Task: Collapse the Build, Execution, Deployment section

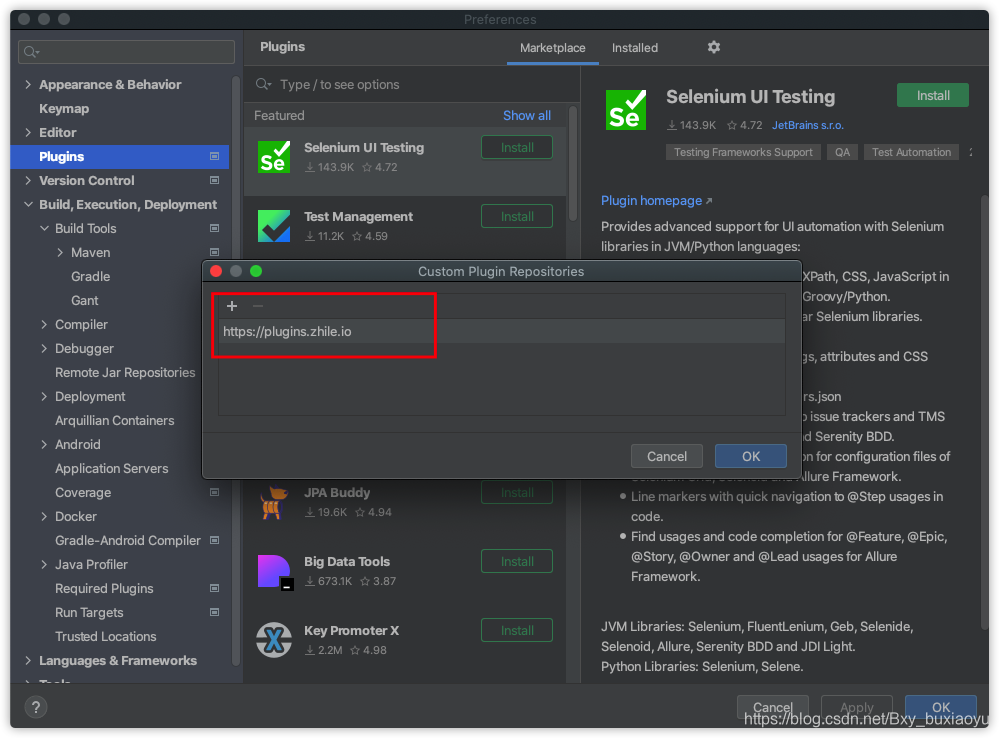Action: pyautogui.click(x=27, y=204)
